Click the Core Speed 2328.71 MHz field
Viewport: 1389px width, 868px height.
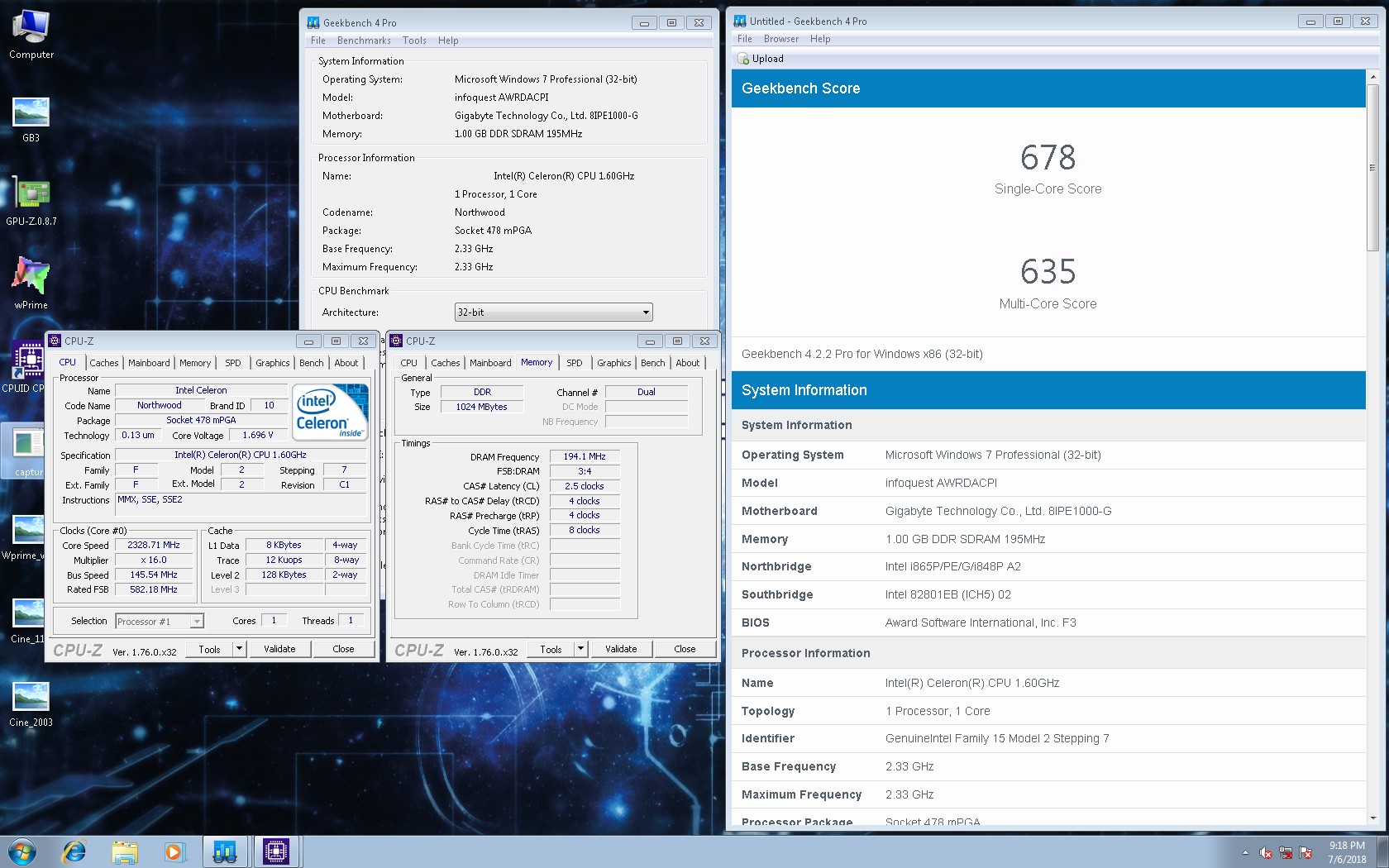tap(154, 546)
